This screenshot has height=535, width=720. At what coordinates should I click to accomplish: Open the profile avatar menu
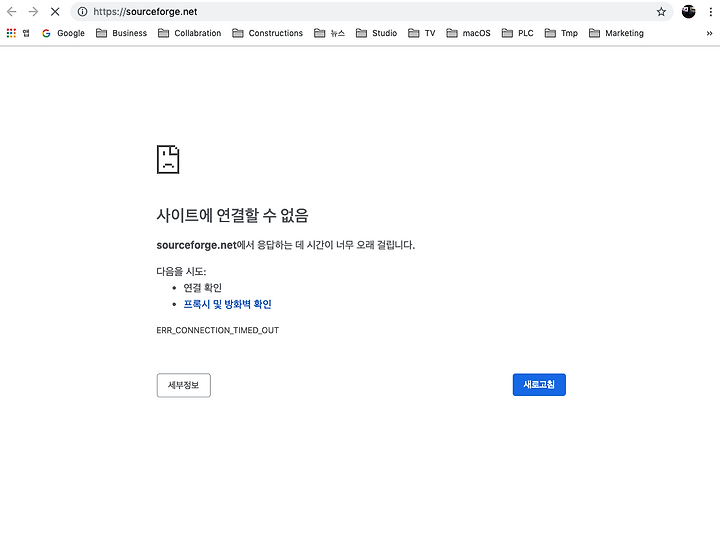[688, 11]
